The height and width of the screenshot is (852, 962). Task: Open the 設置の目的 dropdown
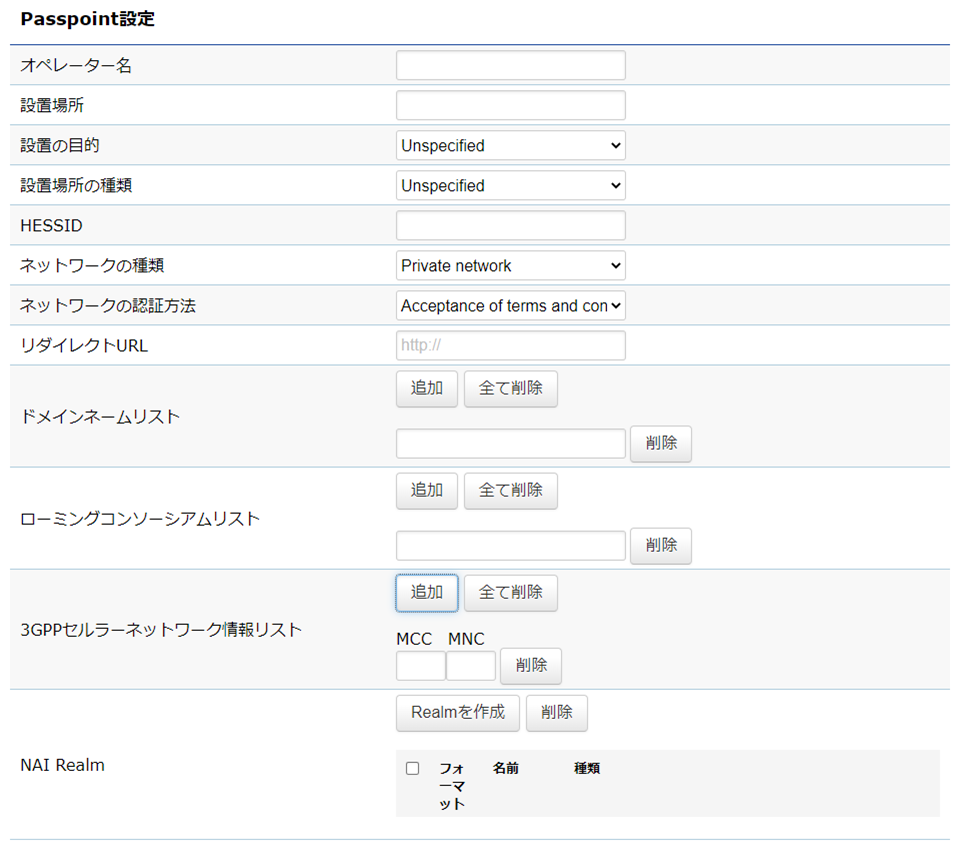(x=510, y=146)
